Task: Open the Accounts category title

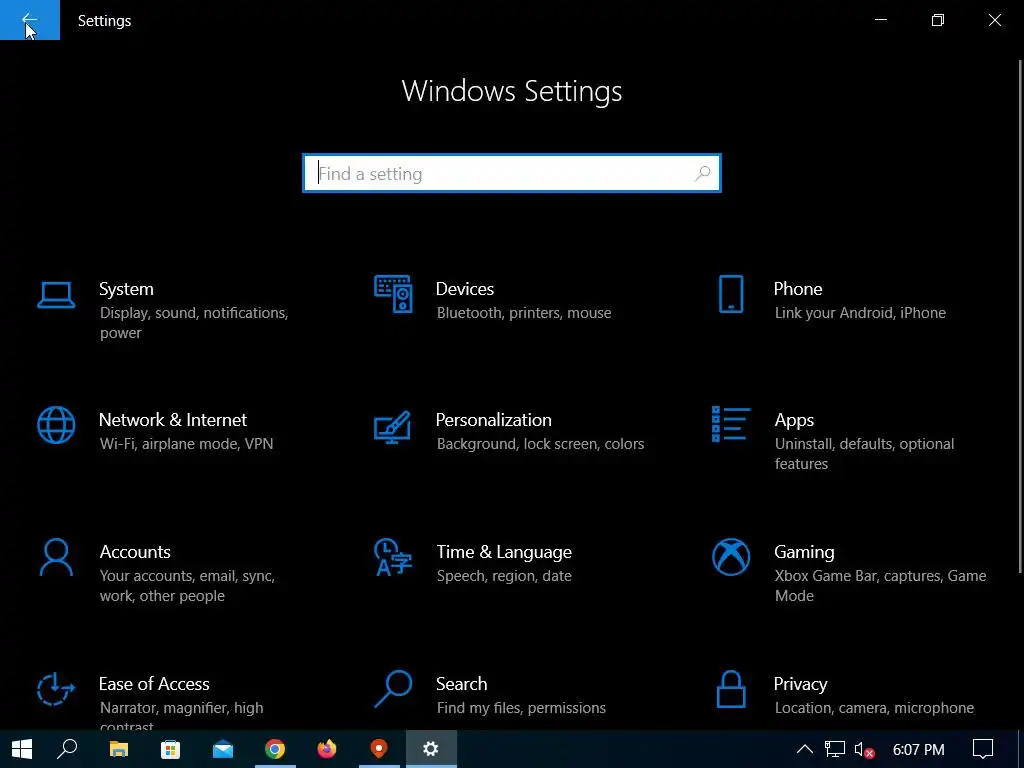Action: point(135,552)
